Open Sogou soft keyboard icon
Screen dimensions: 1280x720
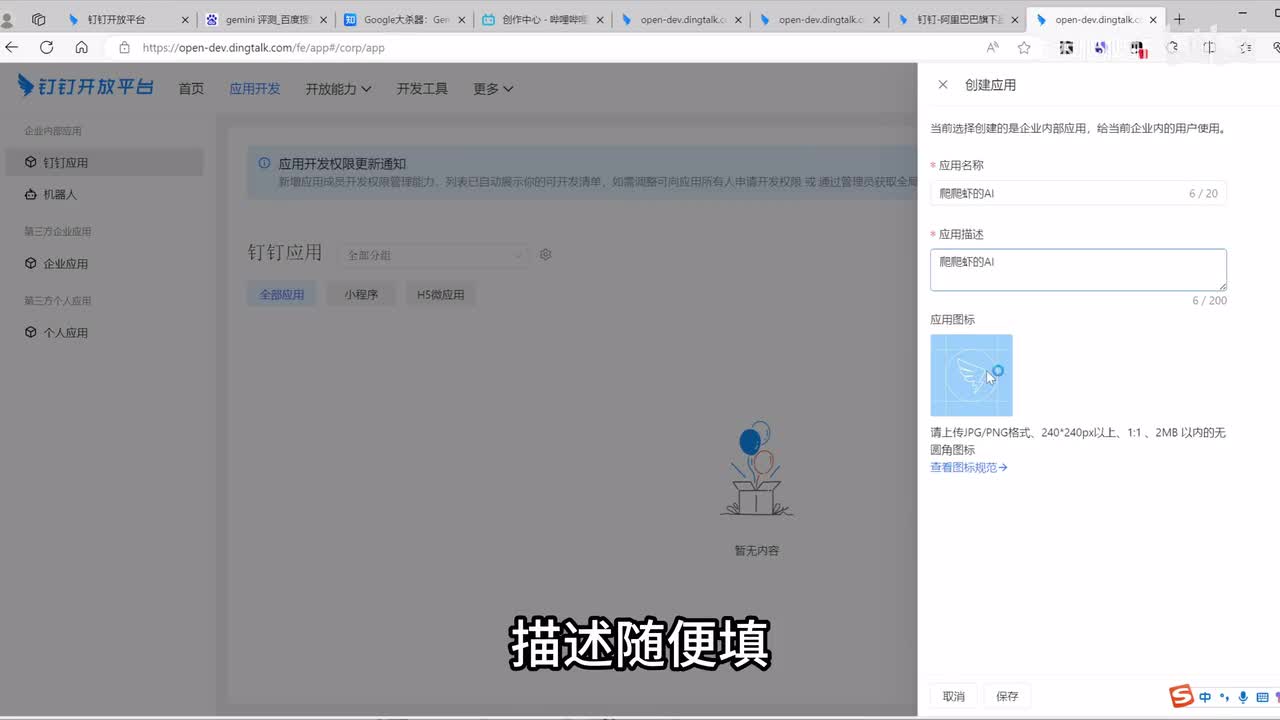1262,697
